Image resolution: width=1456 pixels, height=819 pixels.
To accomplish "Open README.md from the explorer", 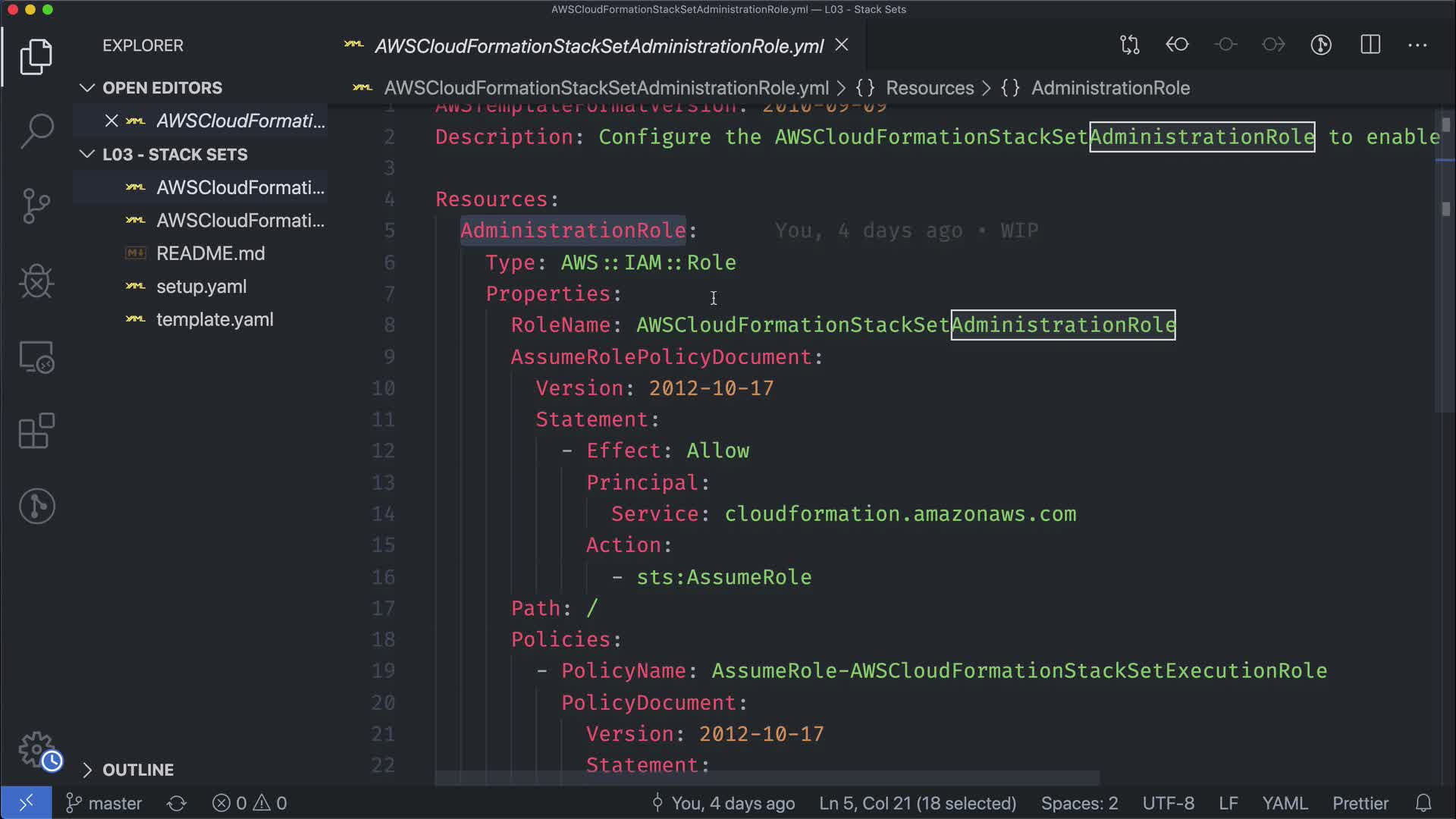I will coord(210,253).
